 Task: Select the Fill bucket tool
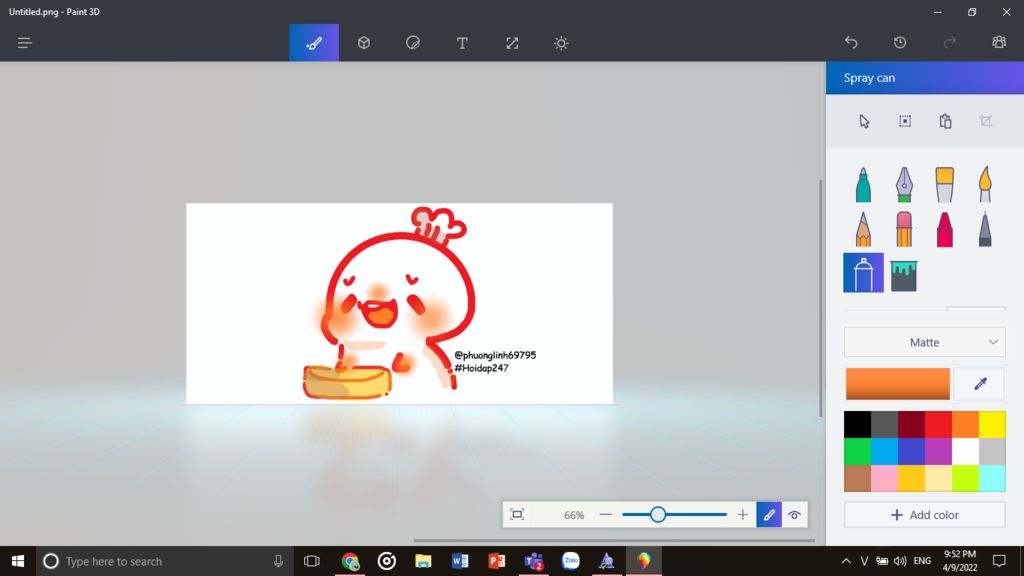coord(904,275)
